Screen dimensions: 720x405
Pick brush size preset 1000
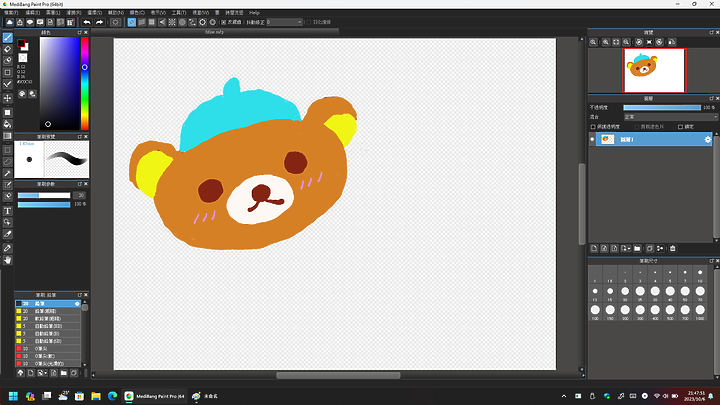(x=700, y=312)
